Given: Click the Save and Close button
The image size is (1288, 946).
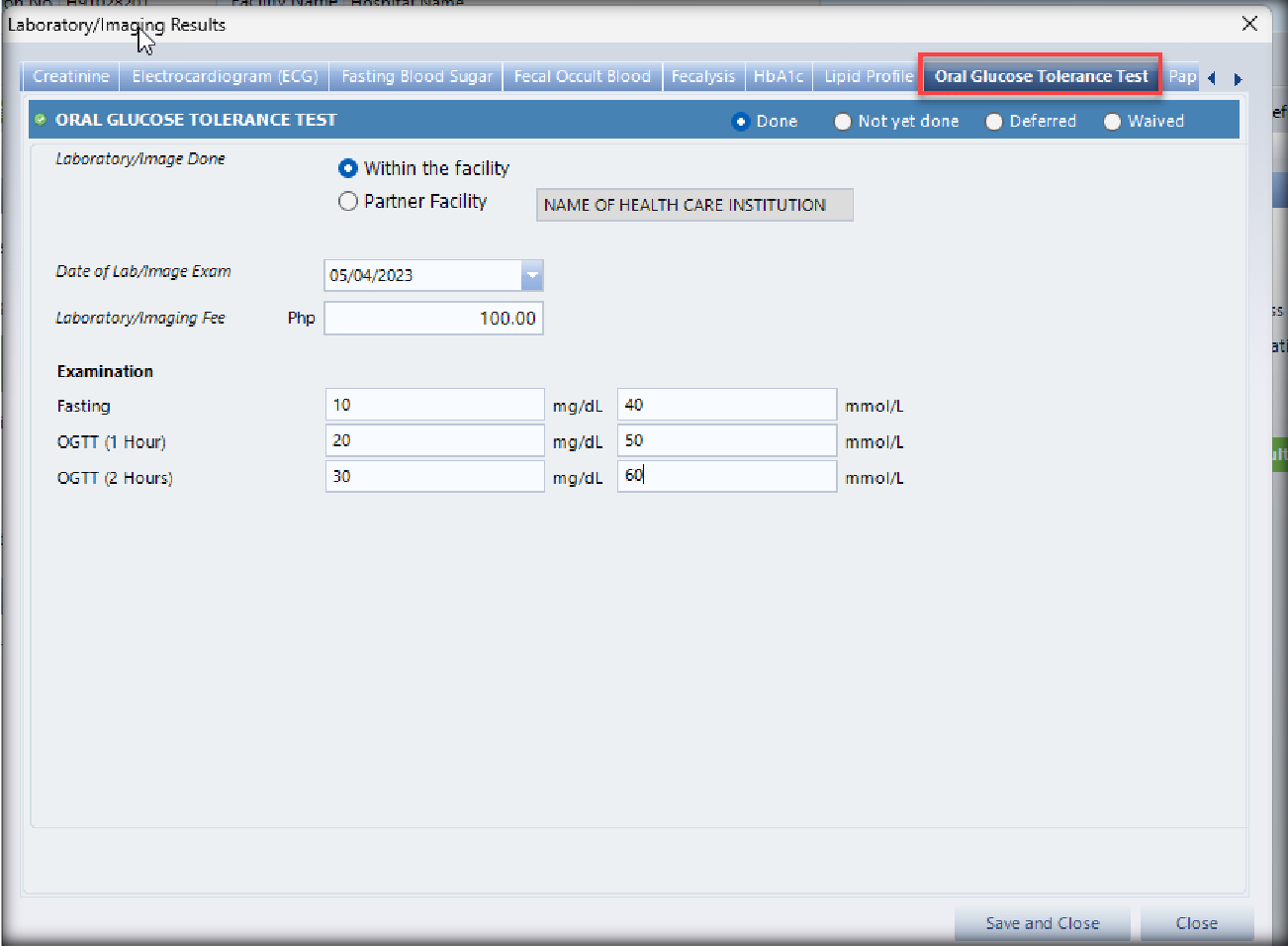Looking at the screenshot, I should (x=1042, y=923).
